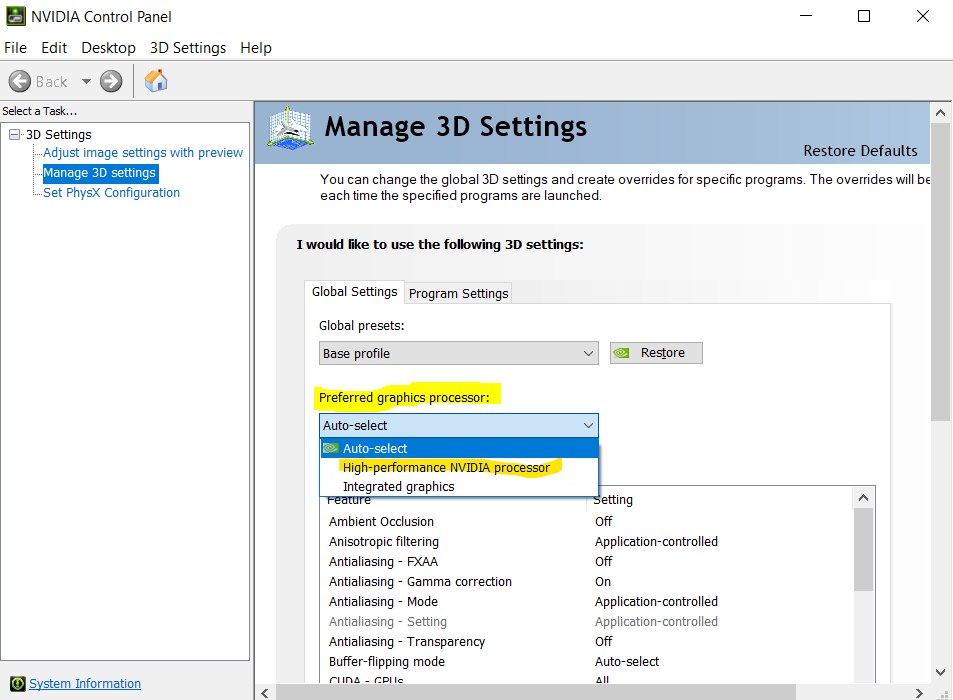Click the Off value for Ambient Occlusion
Viewport: 953px width, 700px height.
[x=604, y=521]
